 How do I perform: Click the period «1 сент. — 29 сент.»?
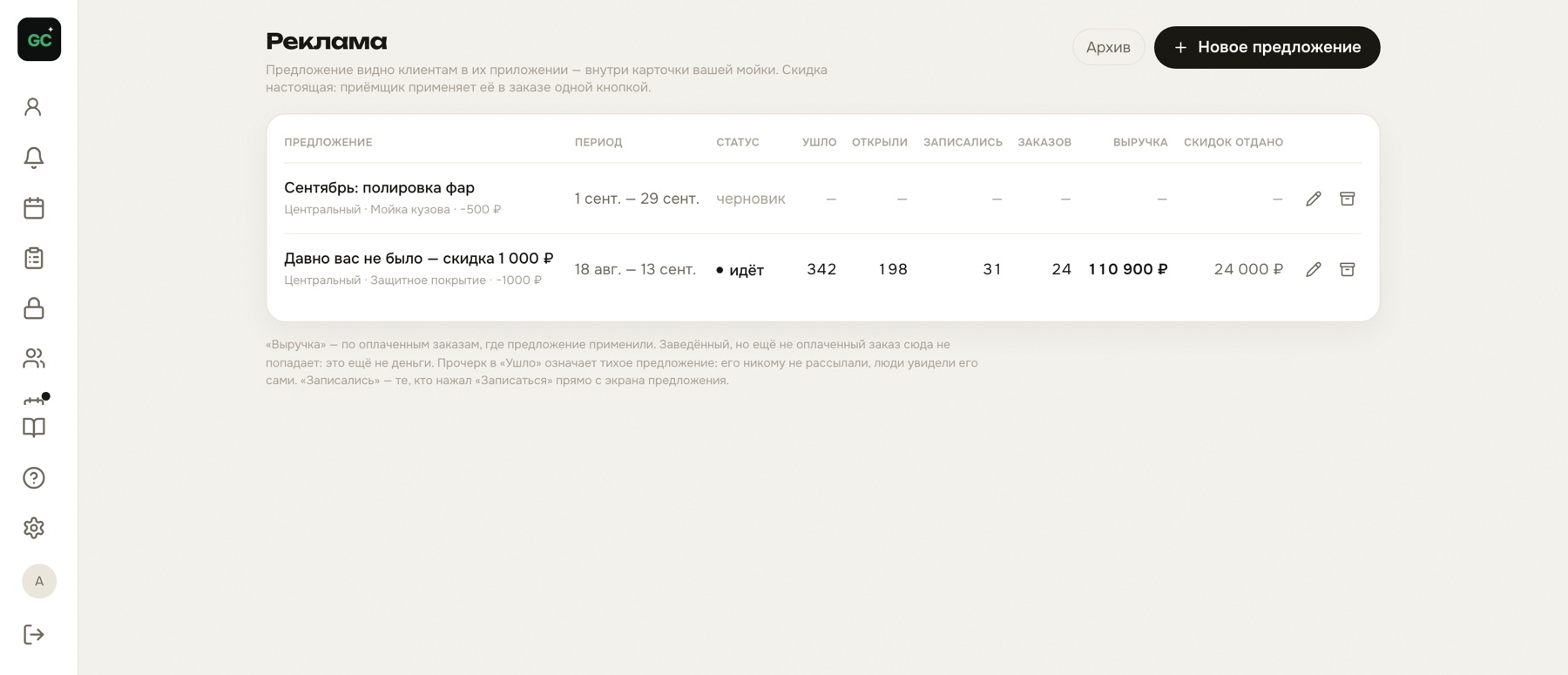(637, 199)
